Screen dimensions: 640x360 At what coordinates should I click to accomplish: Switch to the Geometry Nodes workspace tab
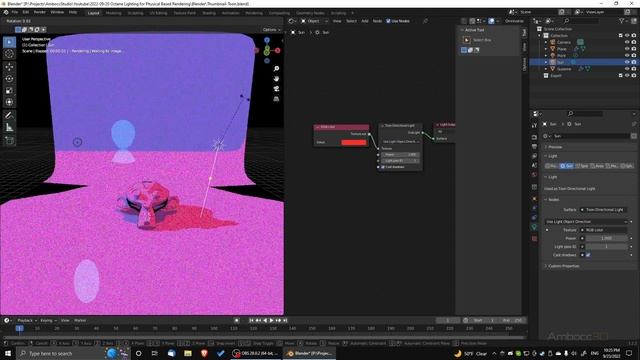click(310, 13)
